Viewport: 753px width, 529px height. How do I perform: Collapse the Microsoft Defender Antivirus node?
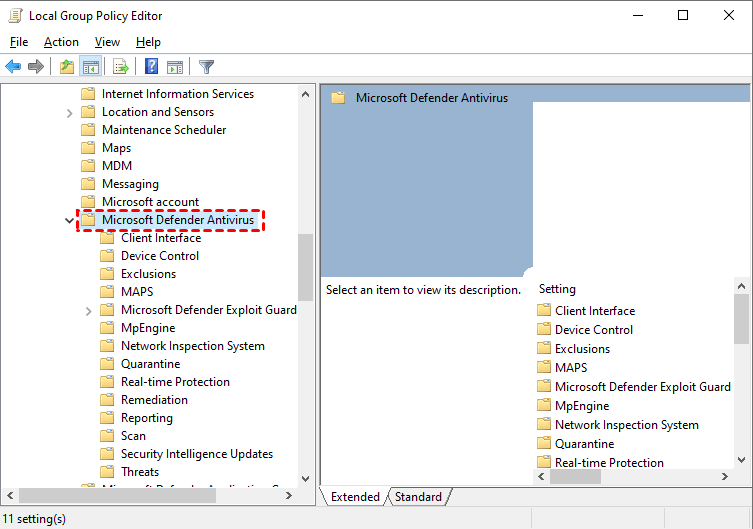click(69, 220)
